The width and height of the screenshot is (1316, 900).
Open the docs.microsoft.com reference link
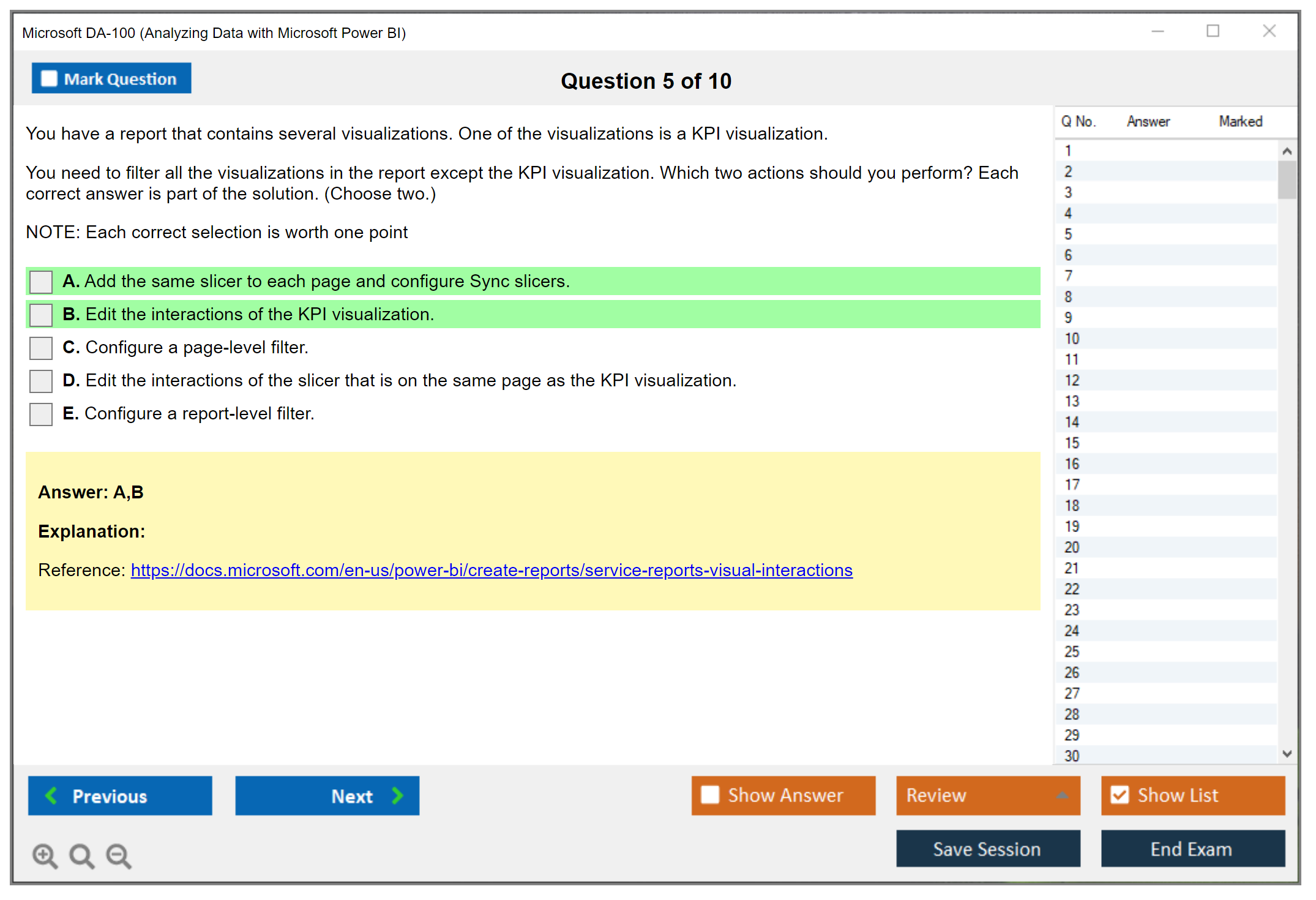[x=491, y=570]
